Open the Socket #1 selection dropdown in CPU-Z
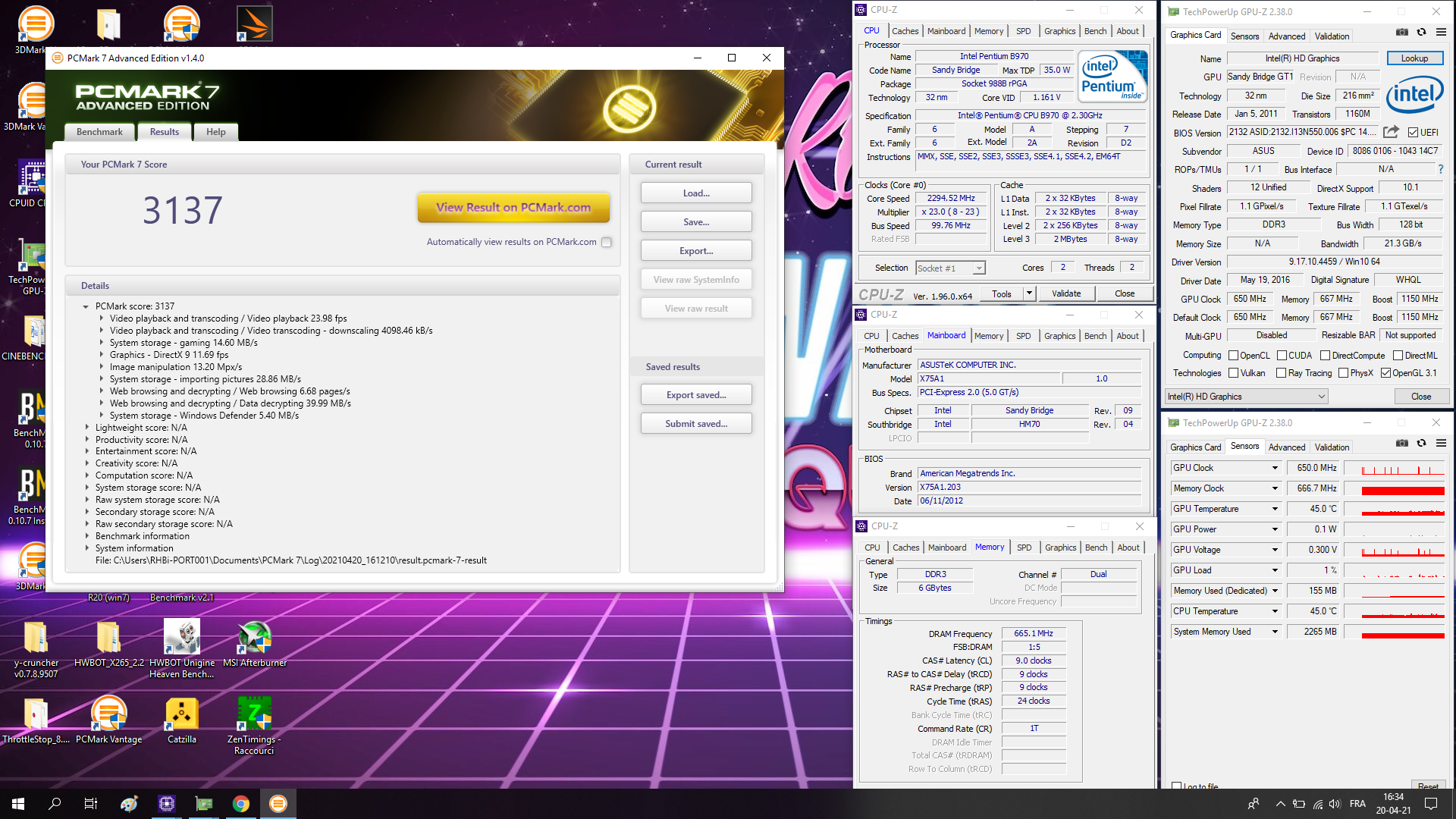 tap(950, 268)
